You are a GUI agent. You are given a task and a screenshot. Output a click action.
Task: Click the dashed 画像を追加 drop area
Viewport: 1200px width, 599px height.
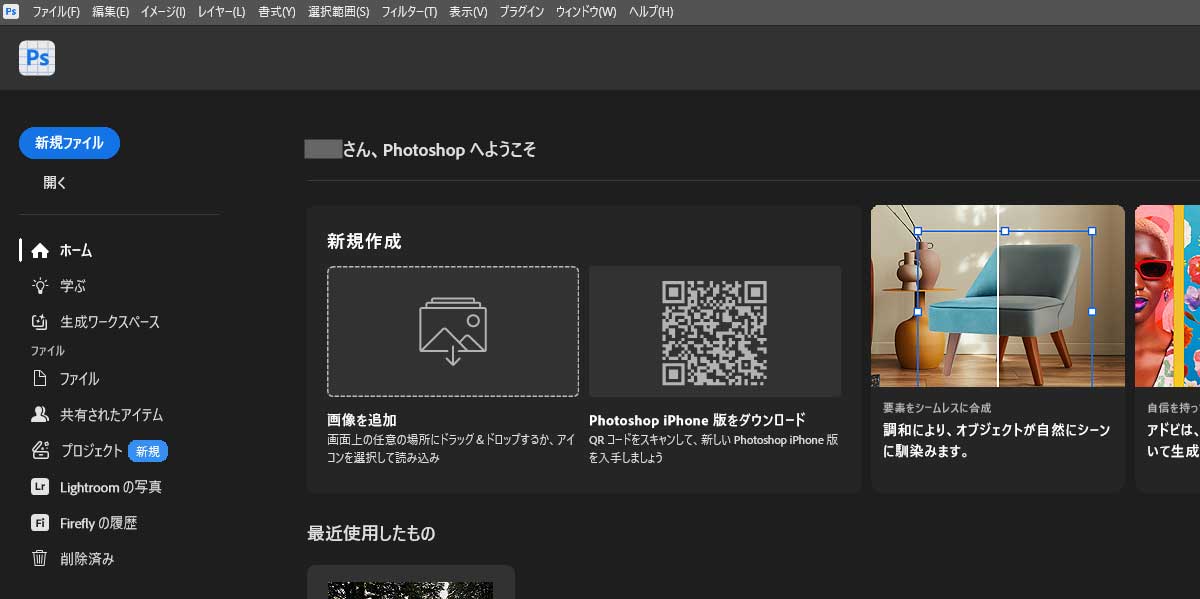(x=453, y=331)
